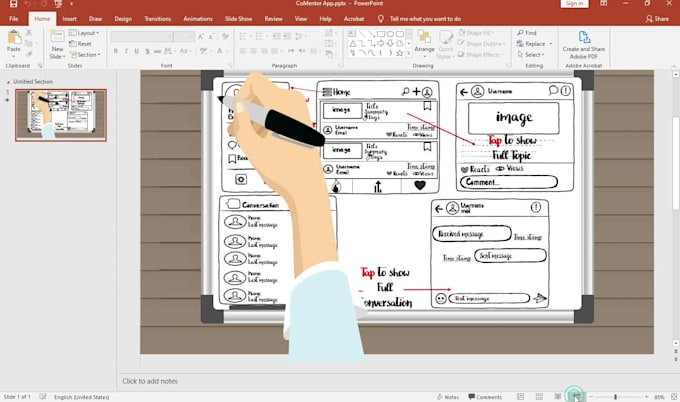Toggle Align Right paragraph alignment
The image size is (680, 402).
264,51
